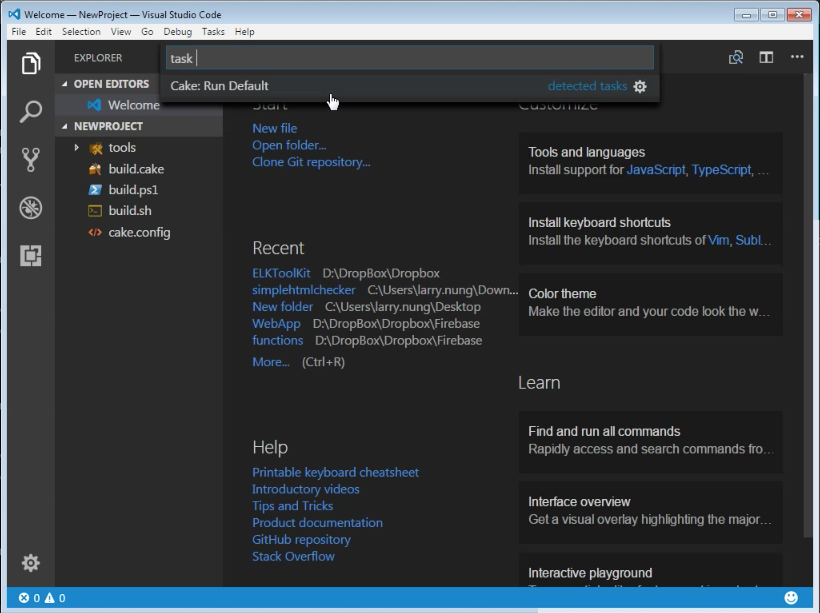The image size is (820, 613).
Task: Open recent WebApp project
Action: (276, 323)
